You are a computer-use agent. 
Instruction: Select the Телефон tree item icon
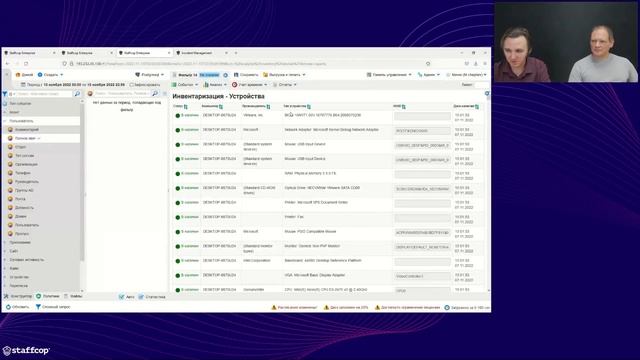coord(11,173)
